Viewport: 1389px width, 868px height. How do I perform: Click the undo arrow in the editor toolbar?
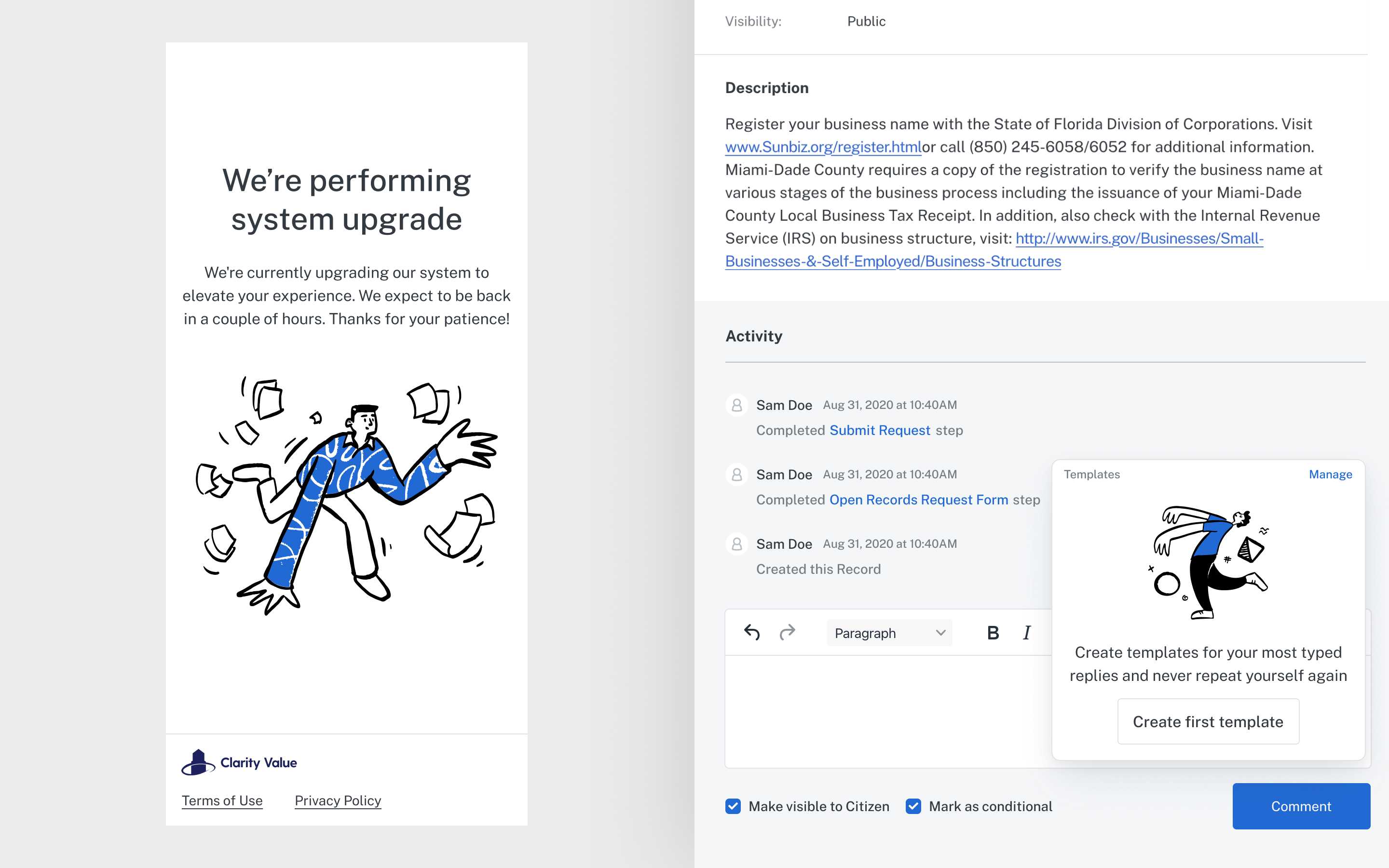(x=752, y=633)
